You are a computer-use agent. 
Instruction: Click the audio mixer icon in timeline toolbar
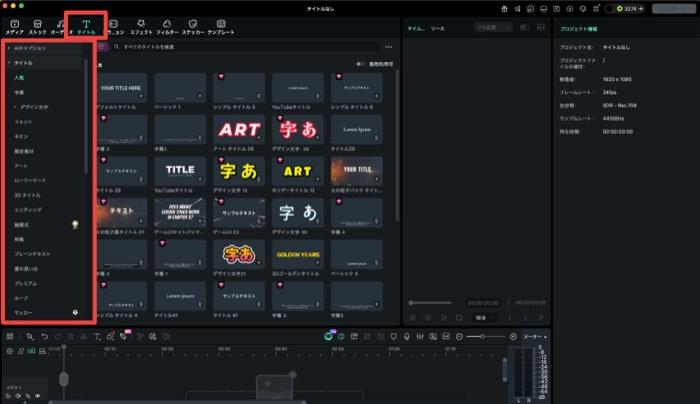[420, 336]
